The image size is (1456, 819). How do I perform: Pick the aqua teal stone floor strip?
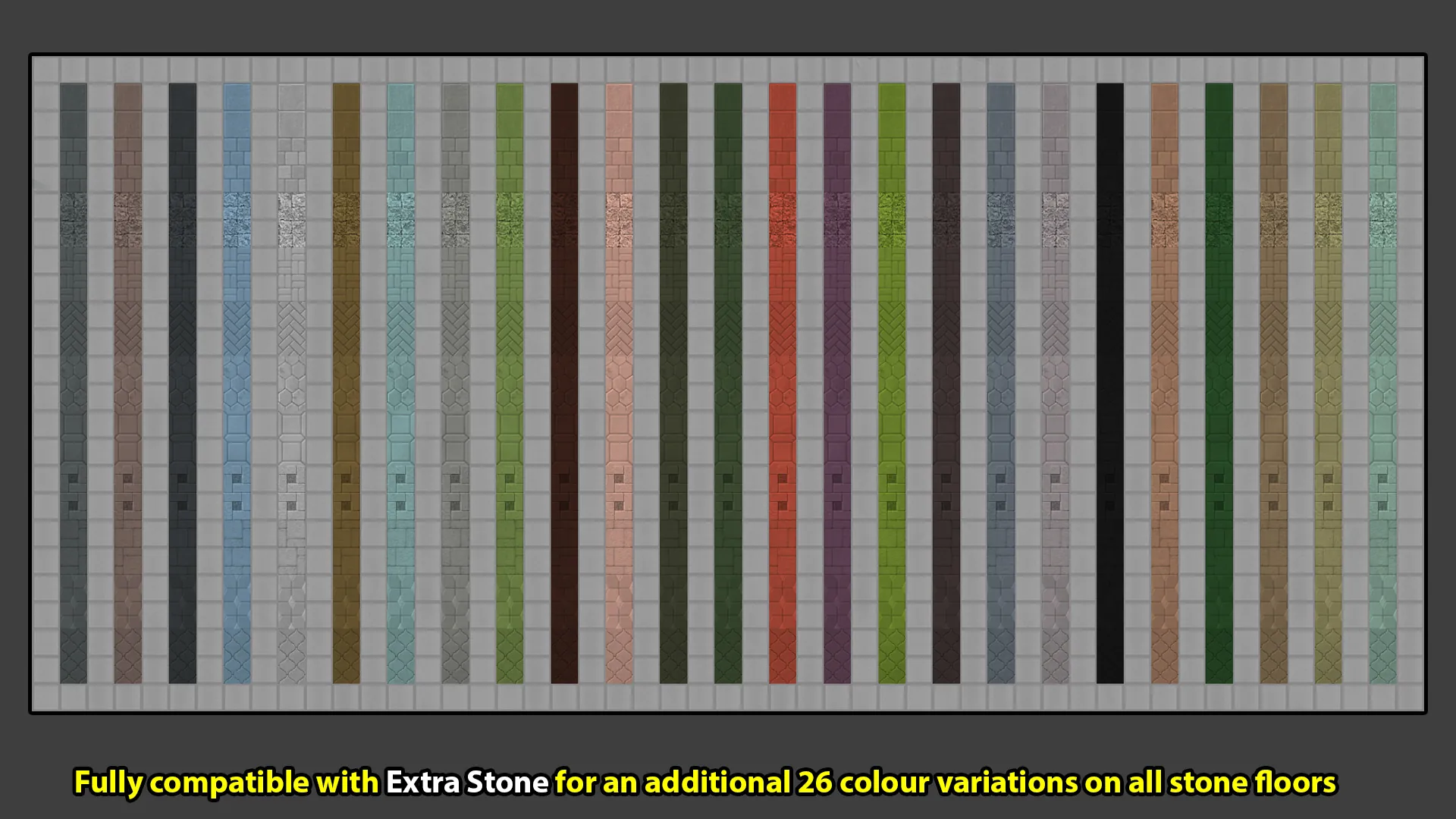(400, 383)
